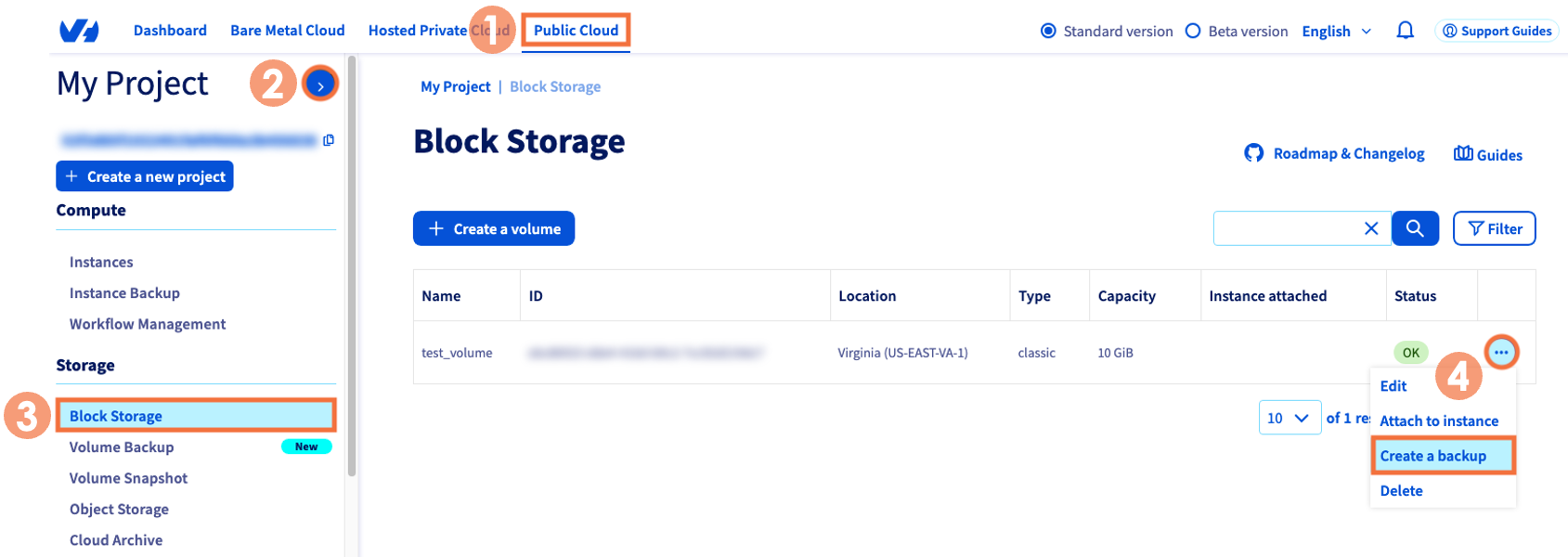
Task: Click My Project breadcrumb link
Action: tap(455, 86)
